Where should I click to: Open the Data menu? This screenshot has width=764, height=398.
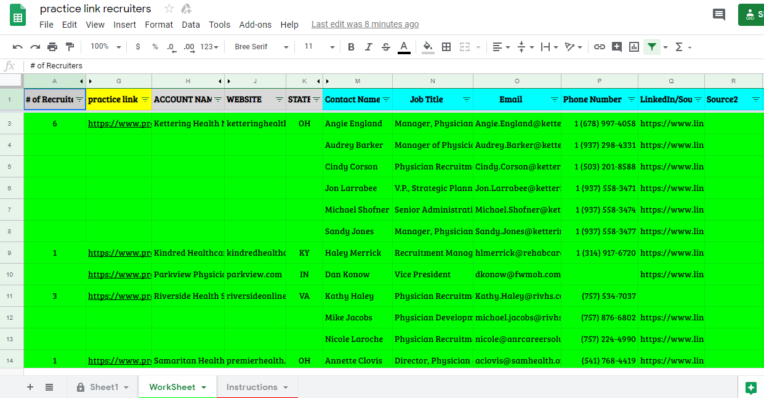[191, 24]
